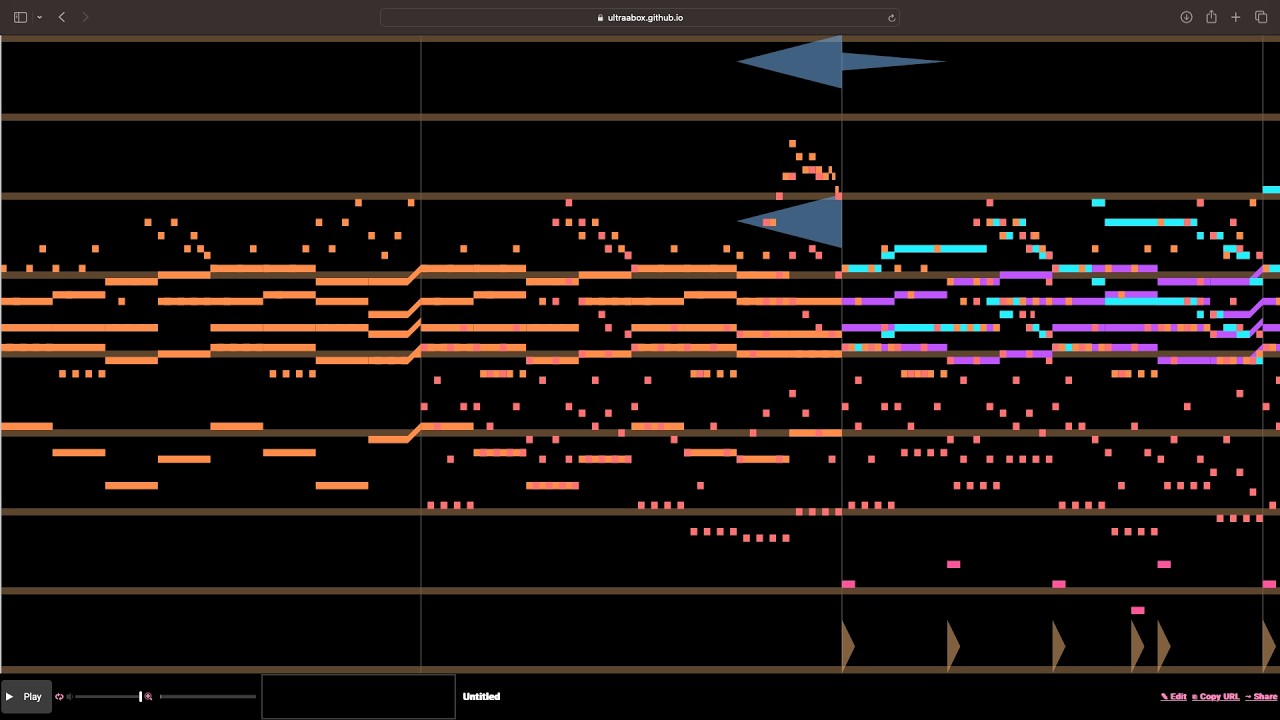Go back with Safari back arrow
The height and width of the screenshot is (720, 1280).
[62, 17]
